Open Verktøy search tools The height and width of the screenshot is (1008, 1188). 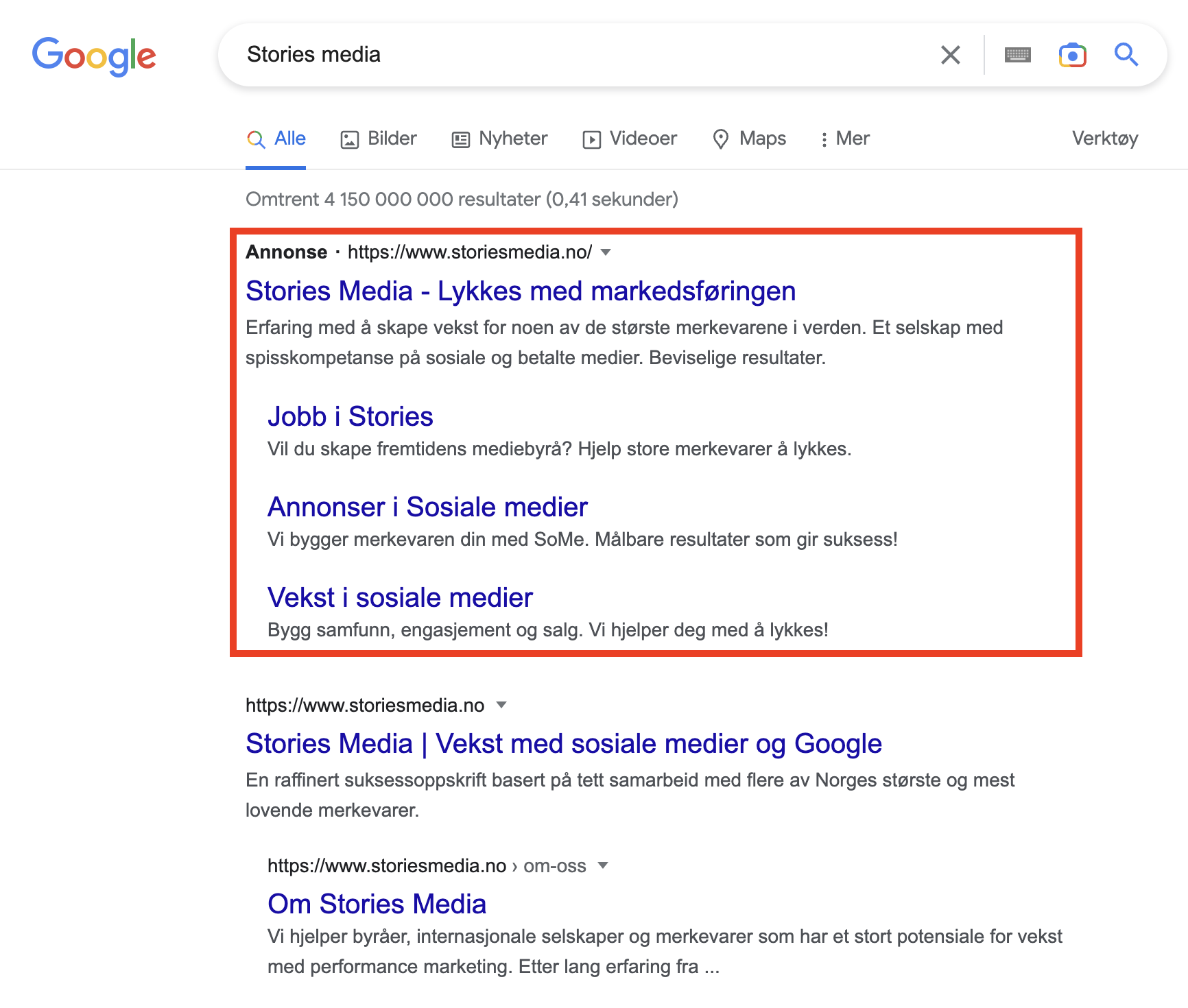pyautogui.click(x=1105, y=139)
